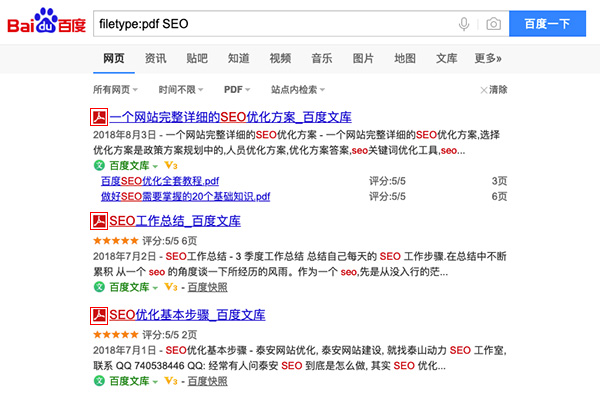Open 一个网站完整详细的SEO优化方案_百度文库 result

click(230, 117)
